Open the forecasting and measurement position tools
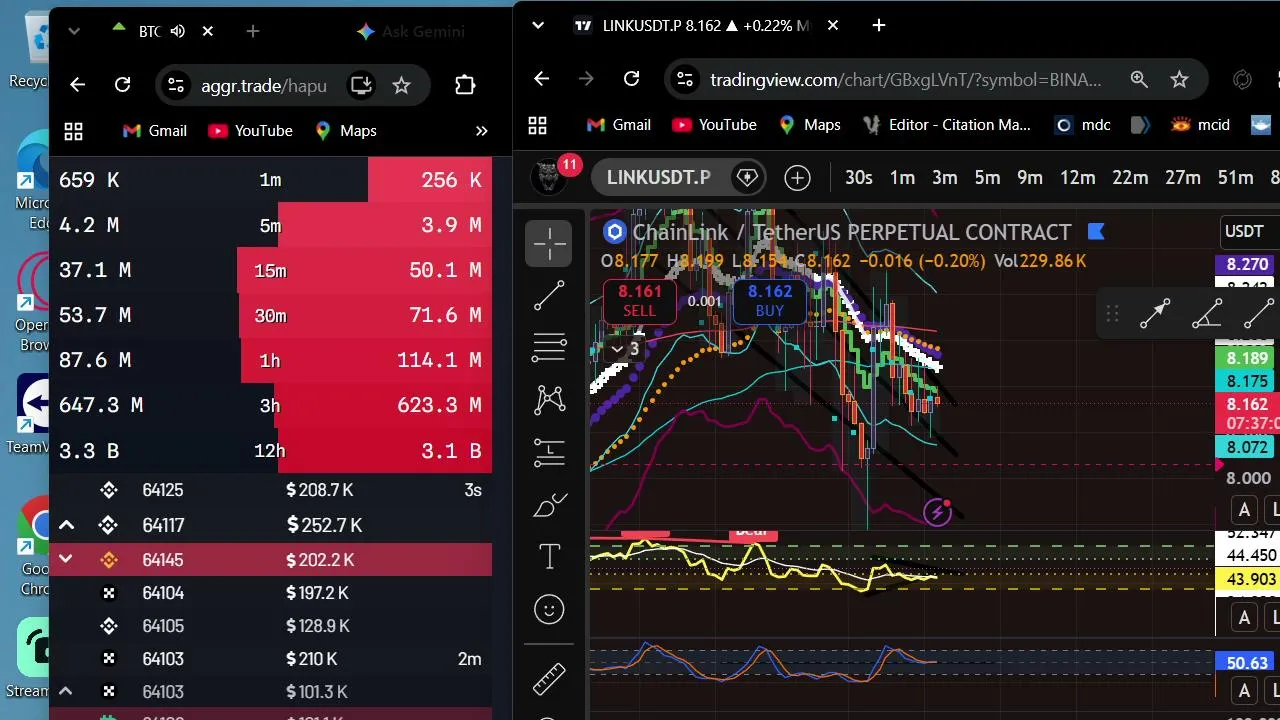Image resolution: width=1280 pixels, height=720 pixels. click(549, 452)
